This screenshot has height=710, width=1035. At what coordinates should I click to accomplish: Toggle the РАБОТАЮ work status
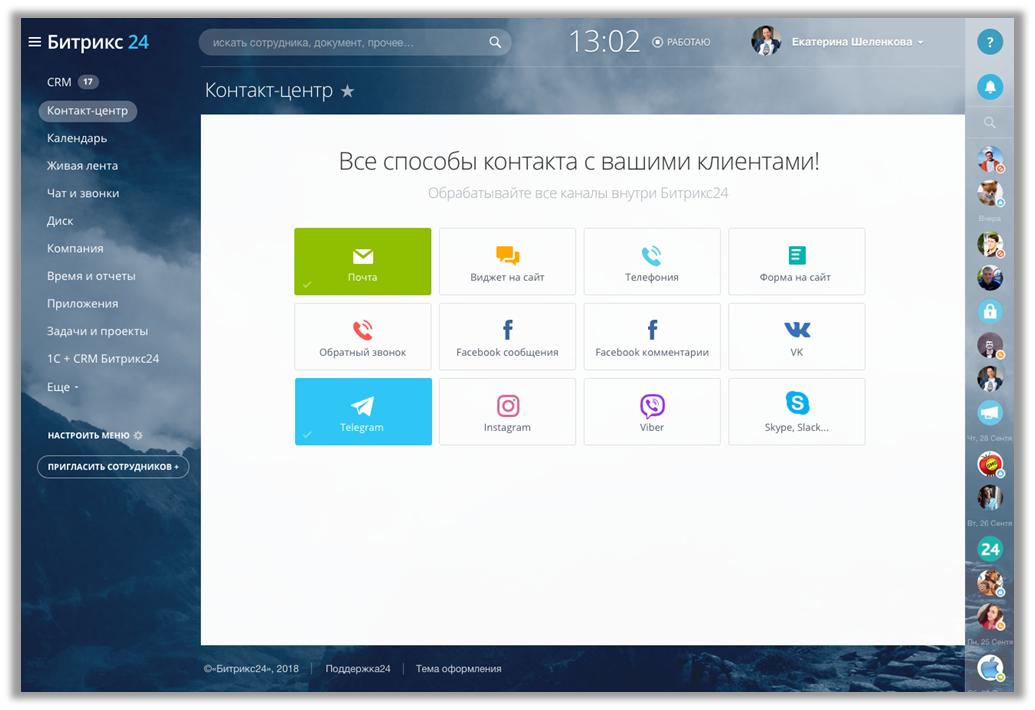(x=681, y=42)
